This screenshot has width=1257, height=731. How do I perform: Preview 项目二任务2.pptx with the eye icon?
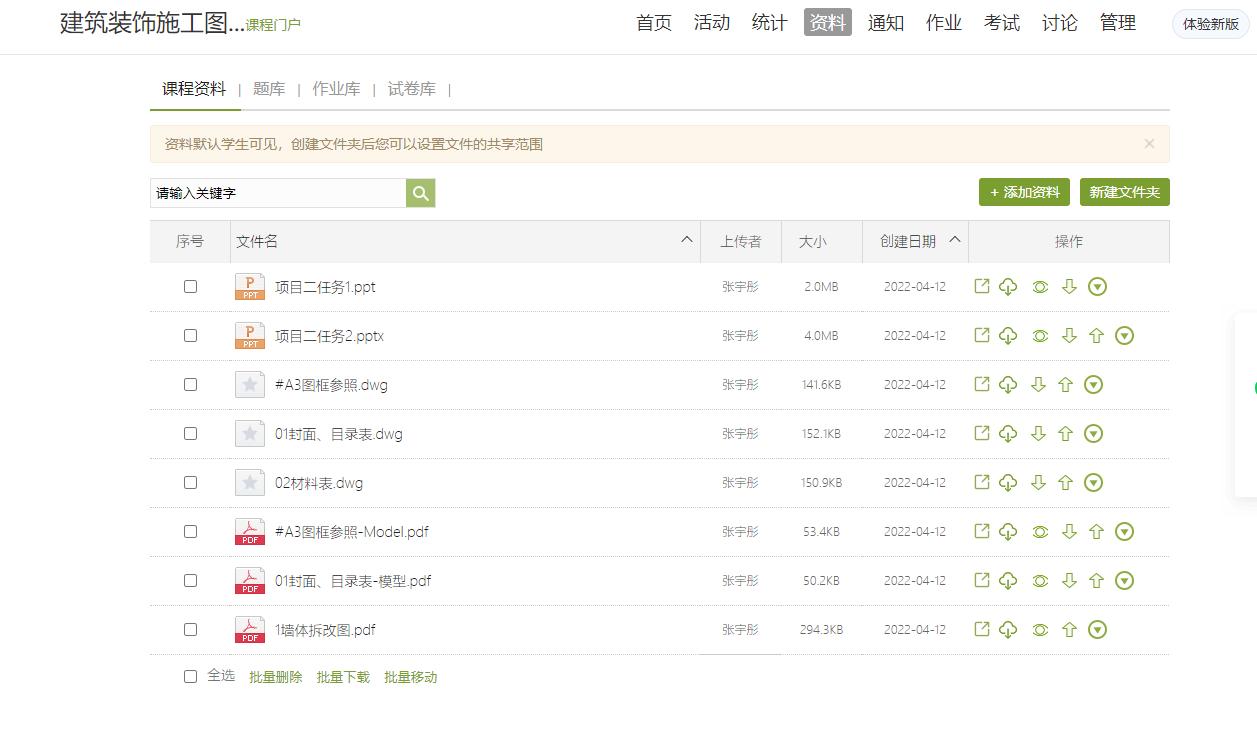1040,336
